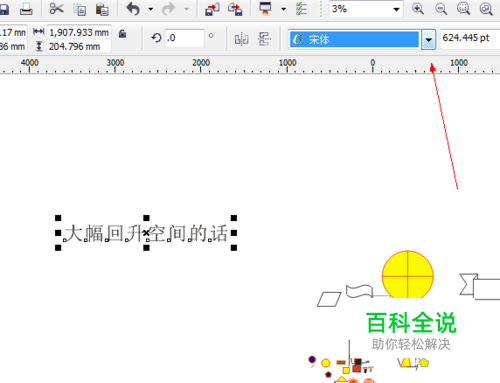Expand the Application launcher dropdown arrow
This screenshot has width=500, height=383.
[283, 9]
